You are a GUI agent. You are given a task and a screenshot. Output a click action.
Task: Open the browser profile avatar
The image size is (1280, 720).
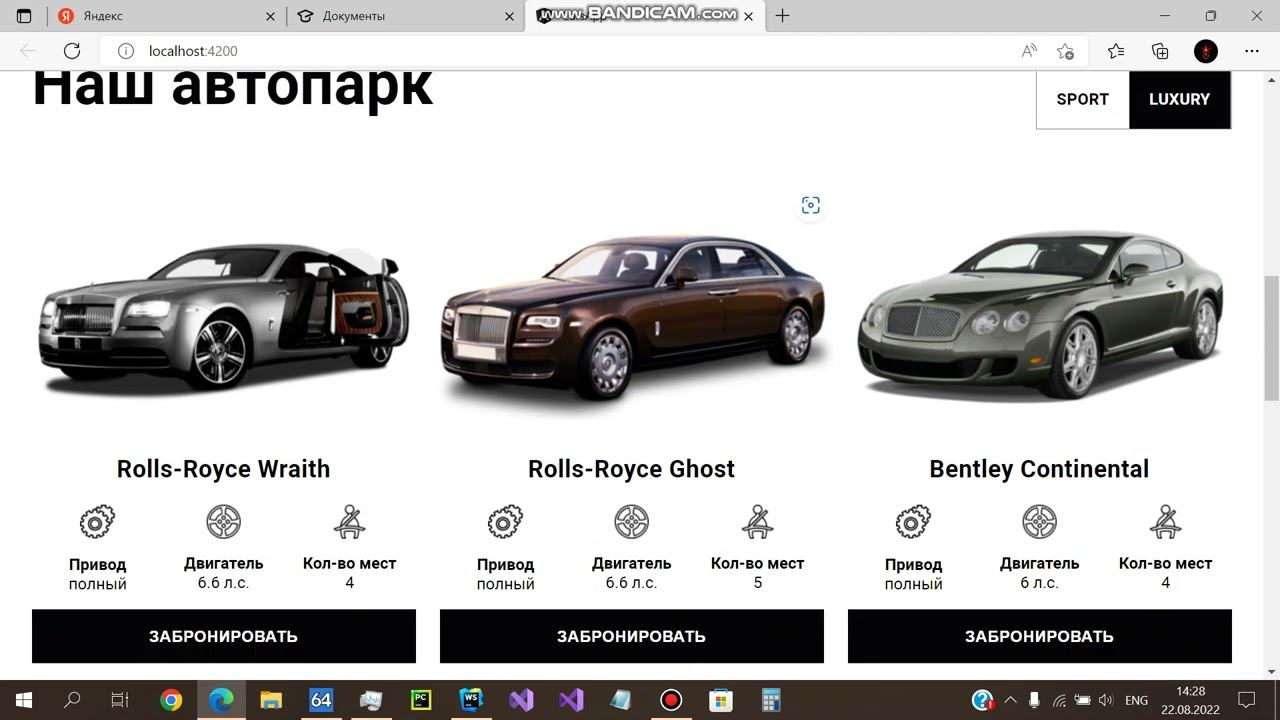(x=1206, y=51)
